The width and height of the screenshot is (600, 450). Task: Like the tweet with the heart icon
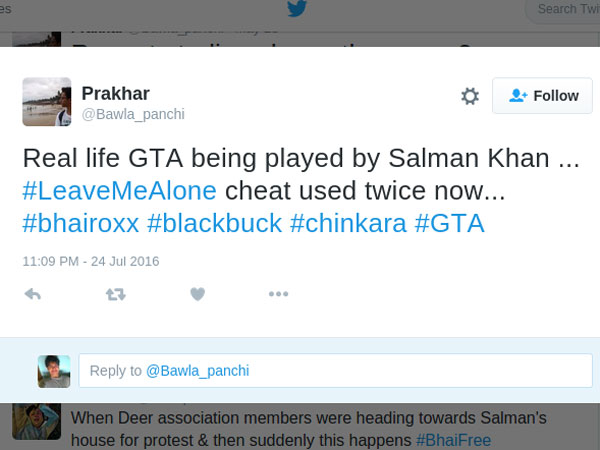[197, 294]
